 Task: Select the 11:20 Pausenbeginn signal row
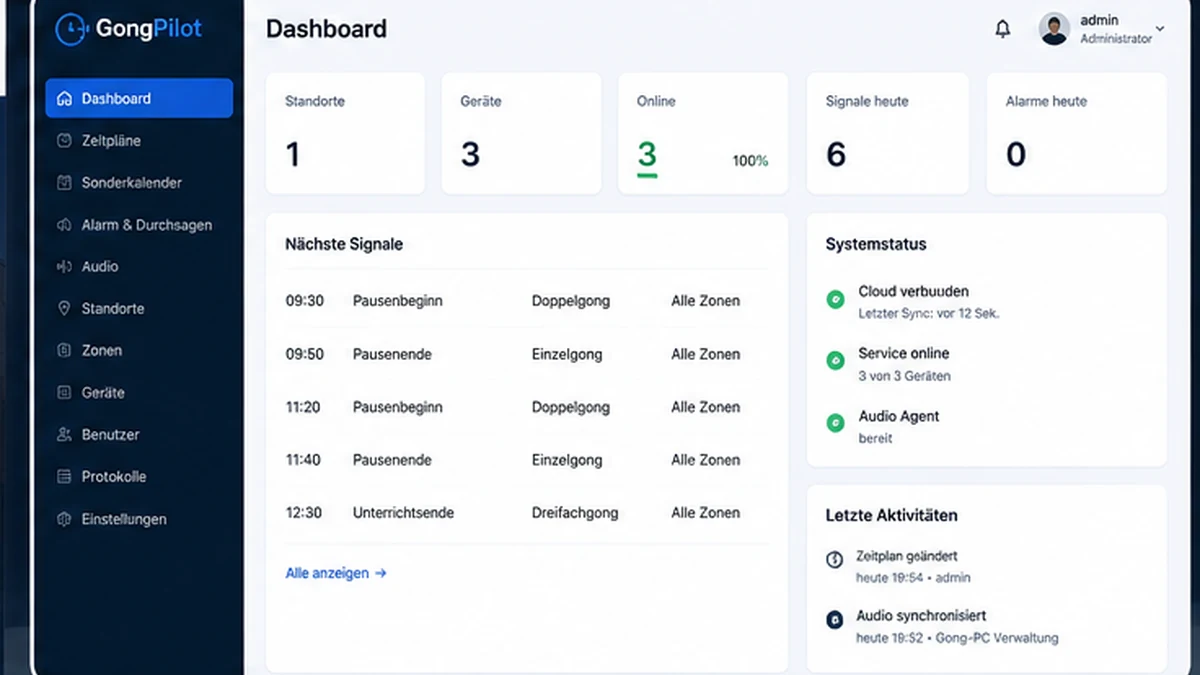pos(526,407)
